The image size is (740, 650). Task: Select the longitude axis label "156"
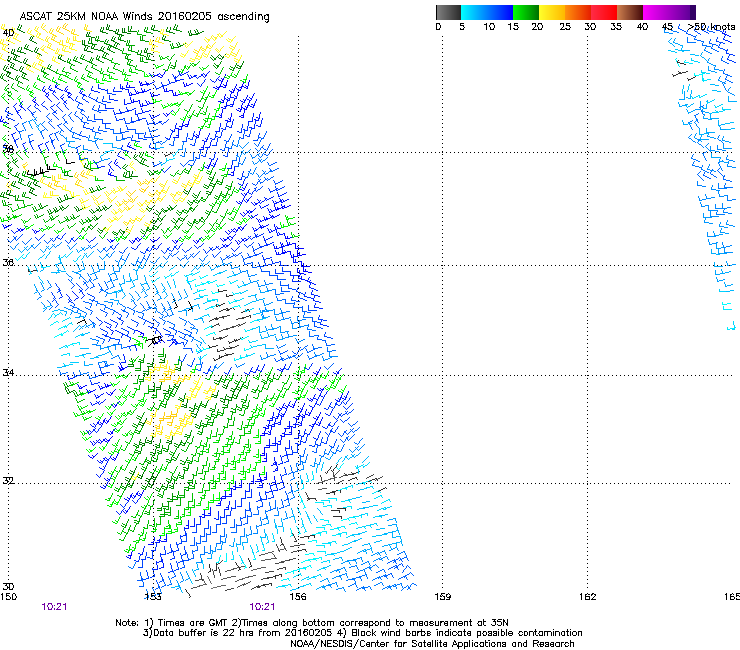pyautogui.click(x=298, y=597)
